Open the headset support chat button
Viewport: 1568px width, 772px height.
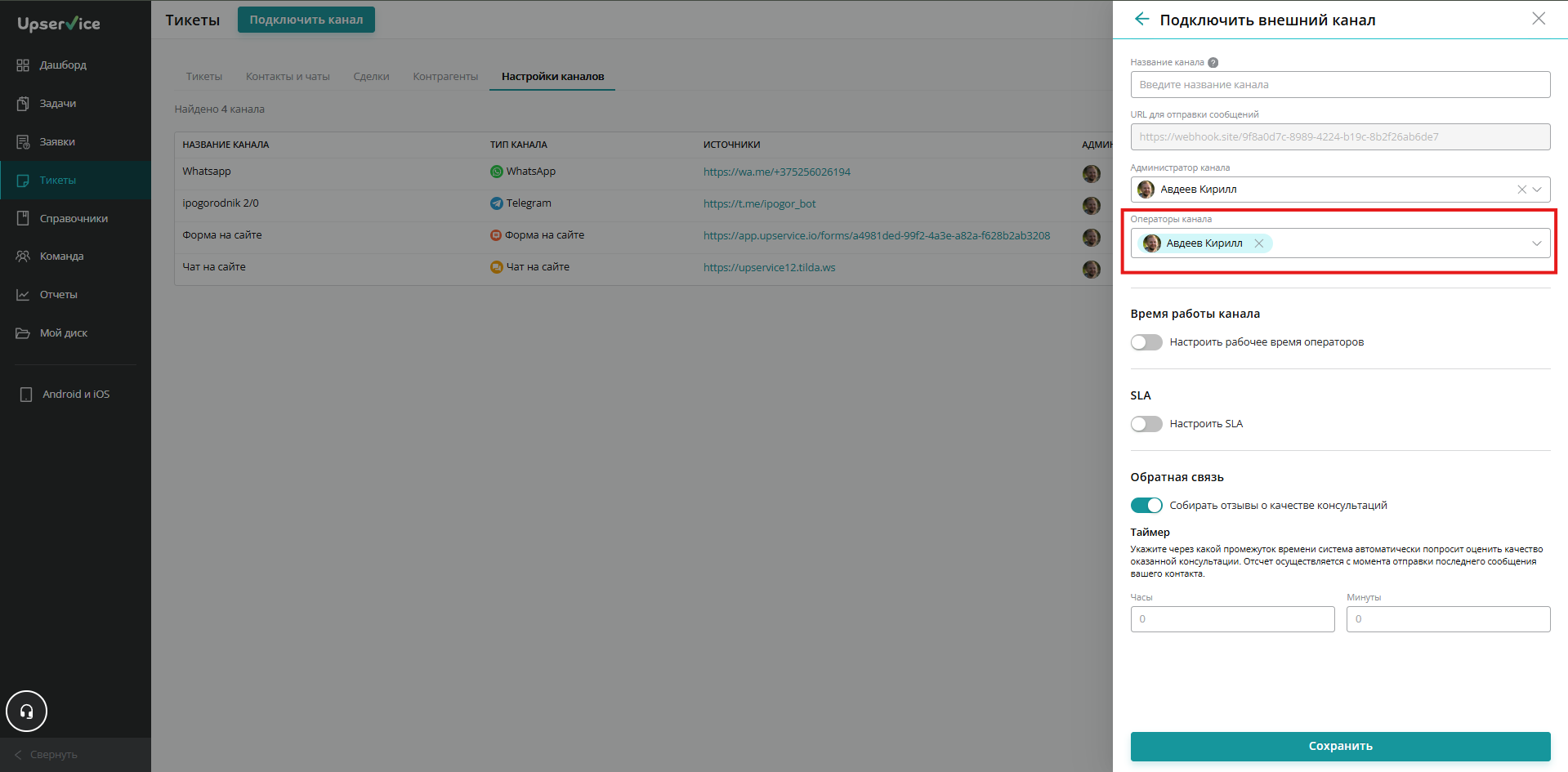(x=27, y=712)
